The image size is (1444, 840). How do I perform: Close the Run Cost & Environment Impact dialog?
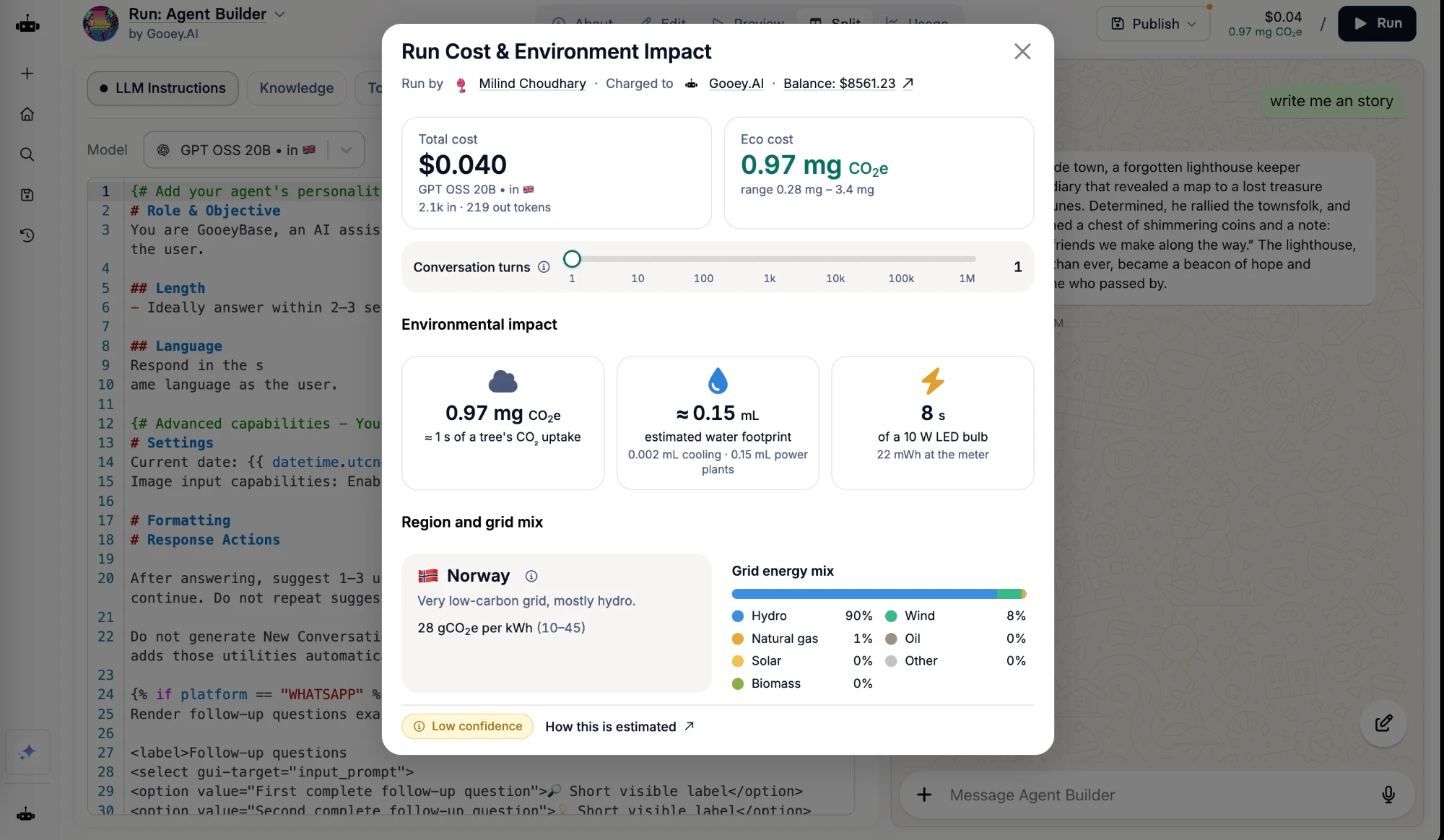[x=1022, y=51]
